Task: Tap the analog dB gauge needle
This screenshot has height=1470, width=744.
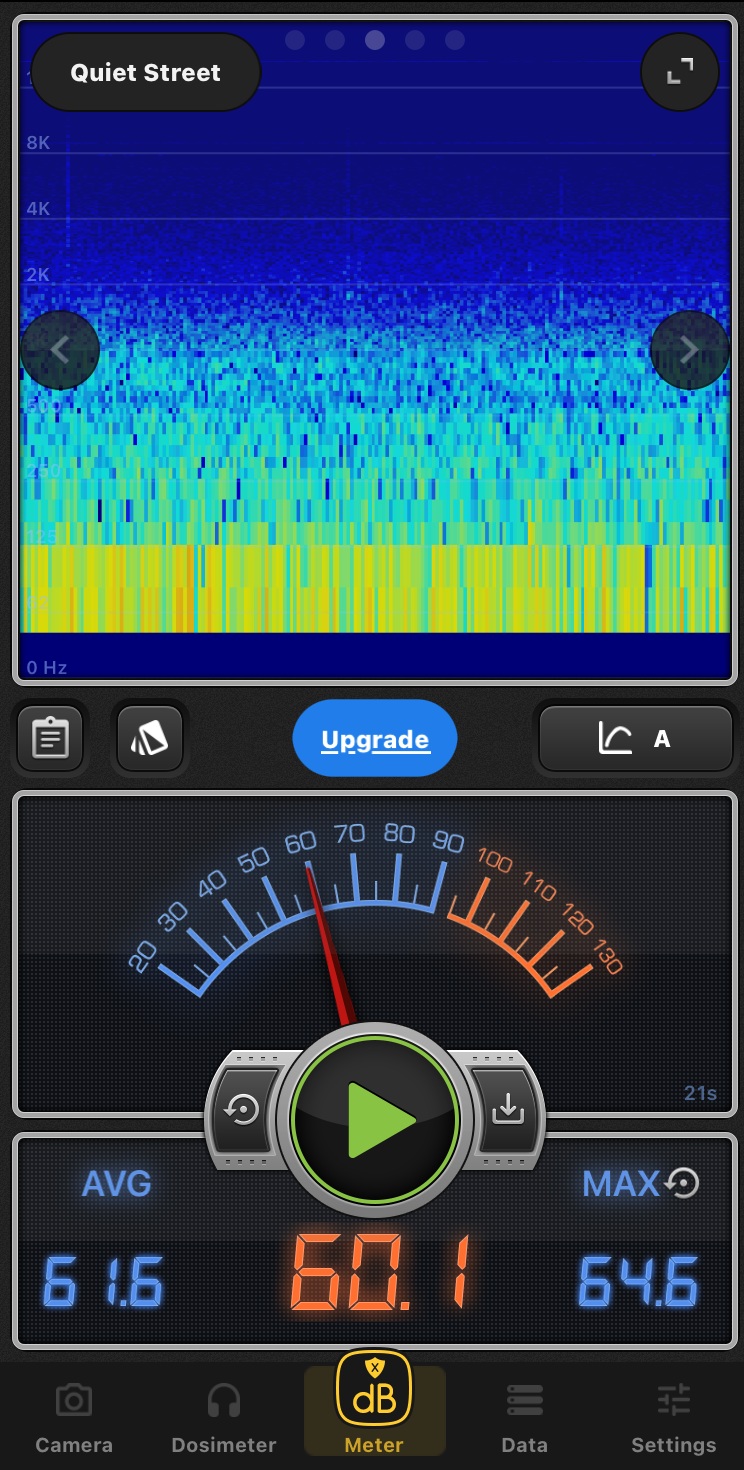Action: [x=328, y=940]
